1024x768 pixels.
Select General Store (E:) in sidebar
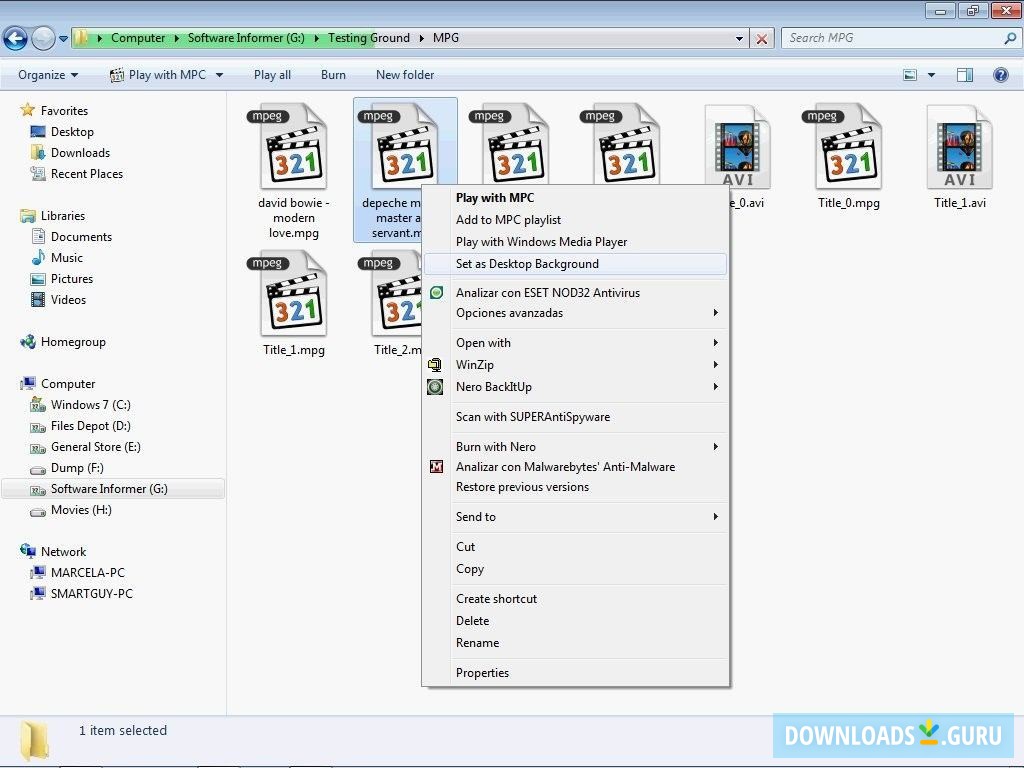point(95,447)
